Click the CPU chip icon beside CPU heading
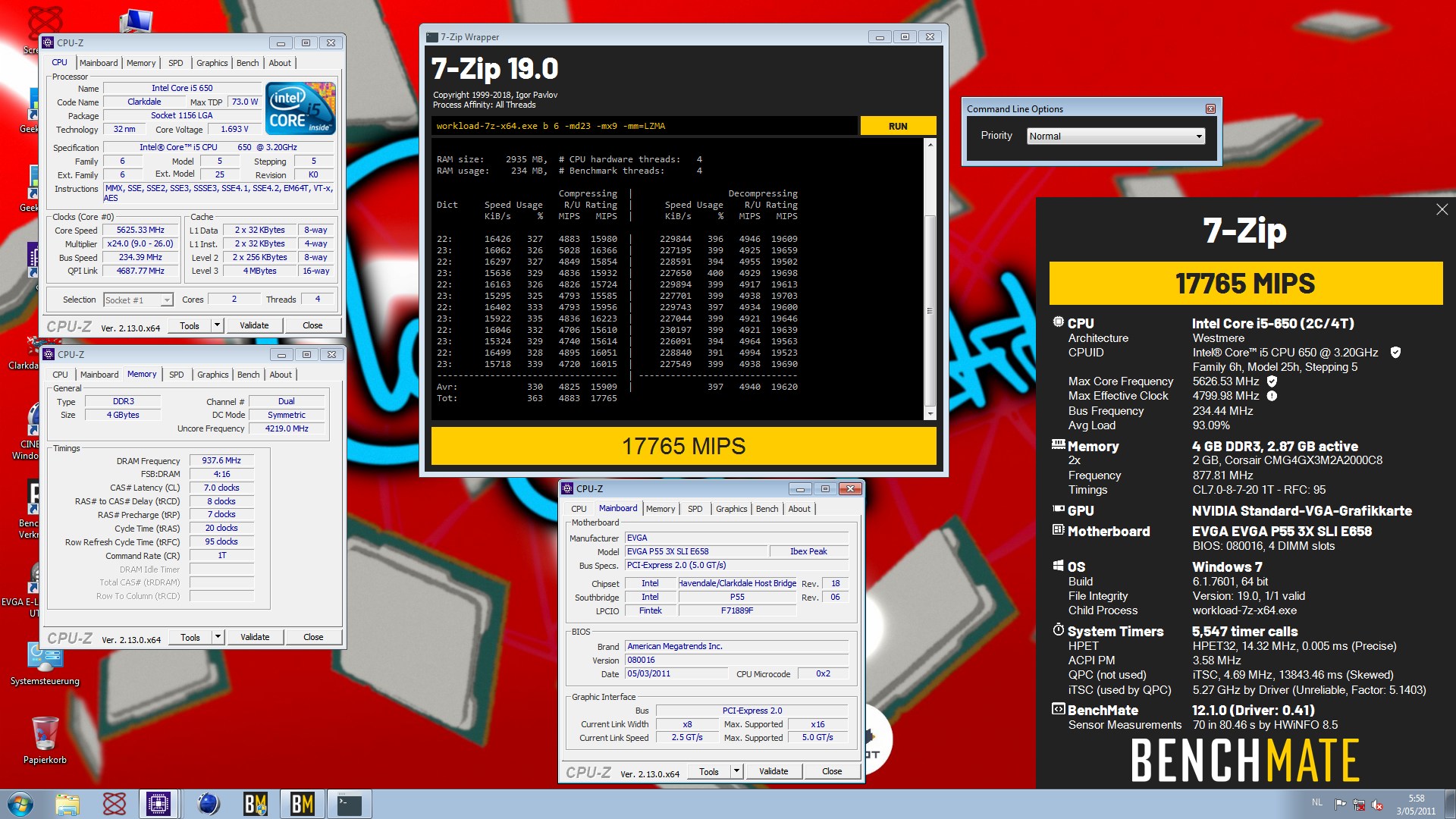Viewport: 1456px width, 819px height. [1059, 322]
